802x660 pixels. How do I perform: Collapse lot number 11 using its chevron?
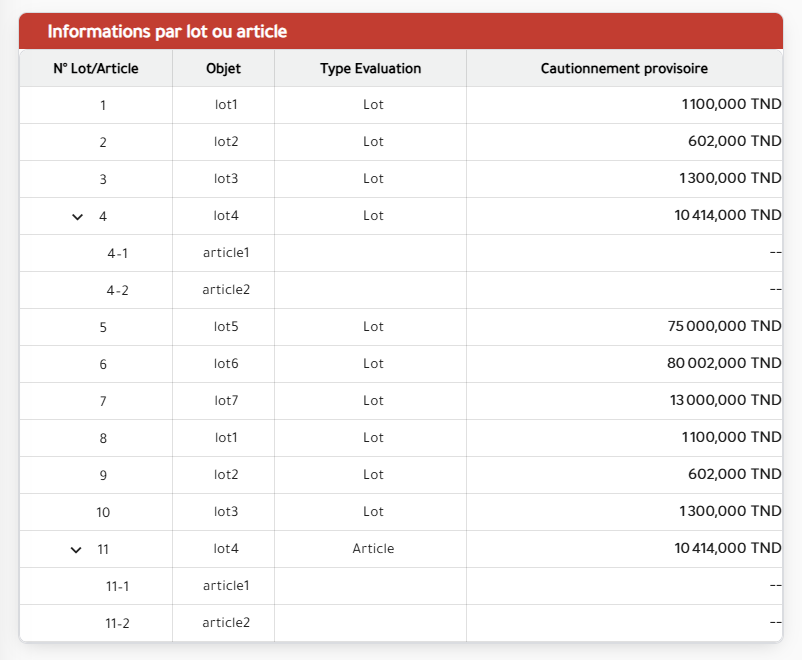(76, 549)
